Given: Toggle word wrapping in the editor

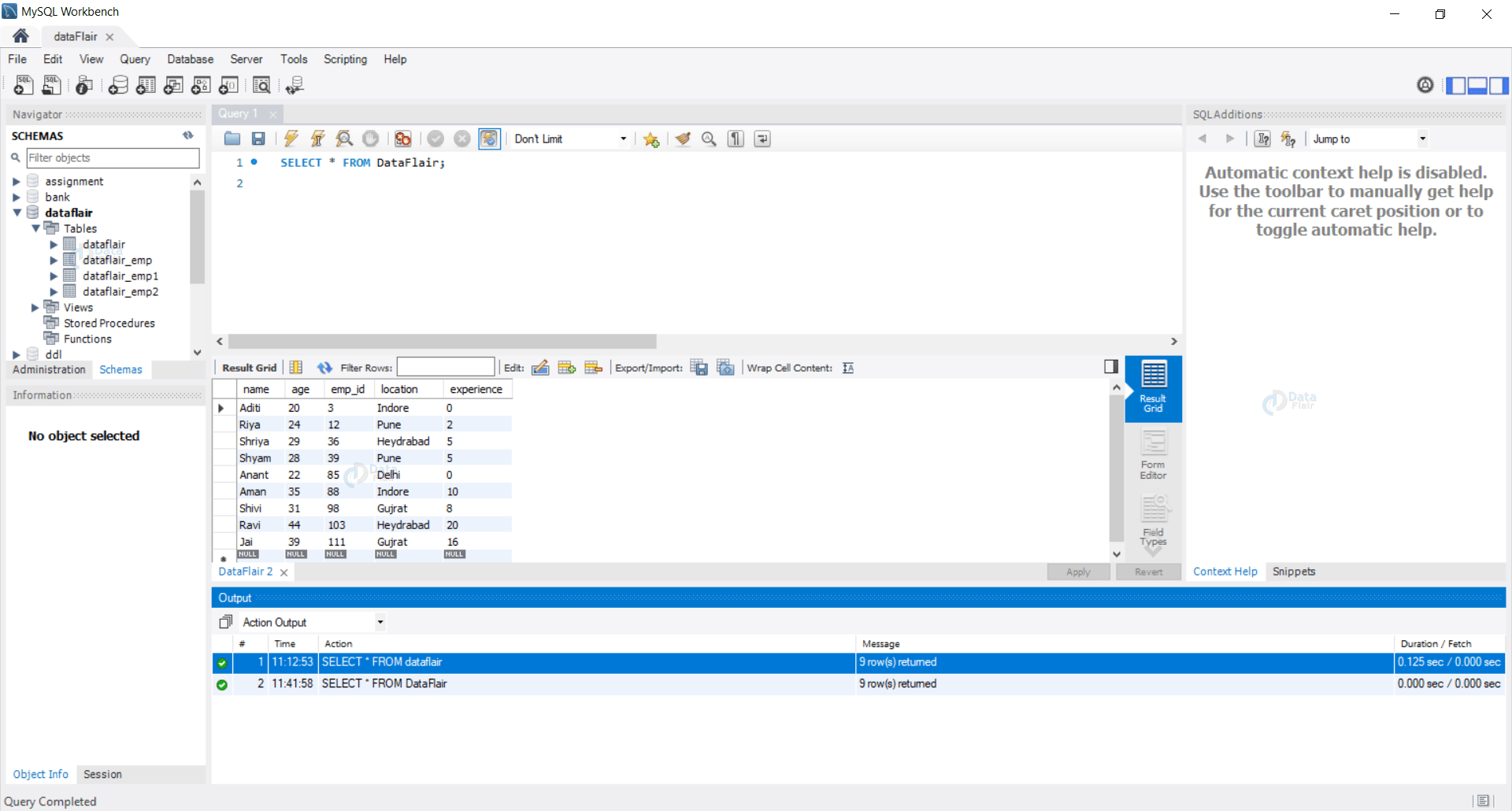Looking at the screenshot, I should point(762,139).
